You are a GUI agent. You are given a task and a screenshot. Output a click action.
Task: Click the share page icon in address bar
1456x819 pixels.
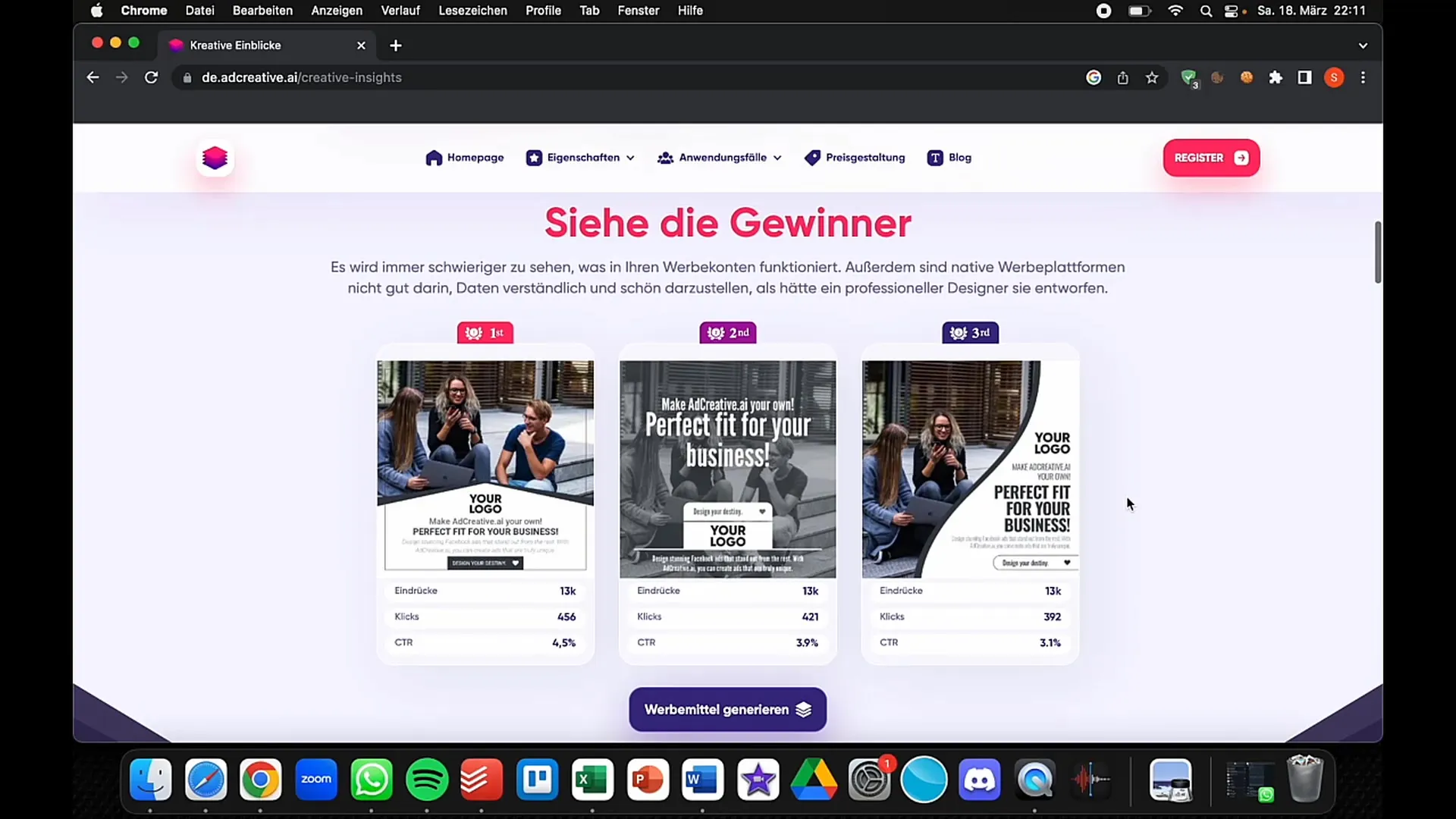[1122, 77]
